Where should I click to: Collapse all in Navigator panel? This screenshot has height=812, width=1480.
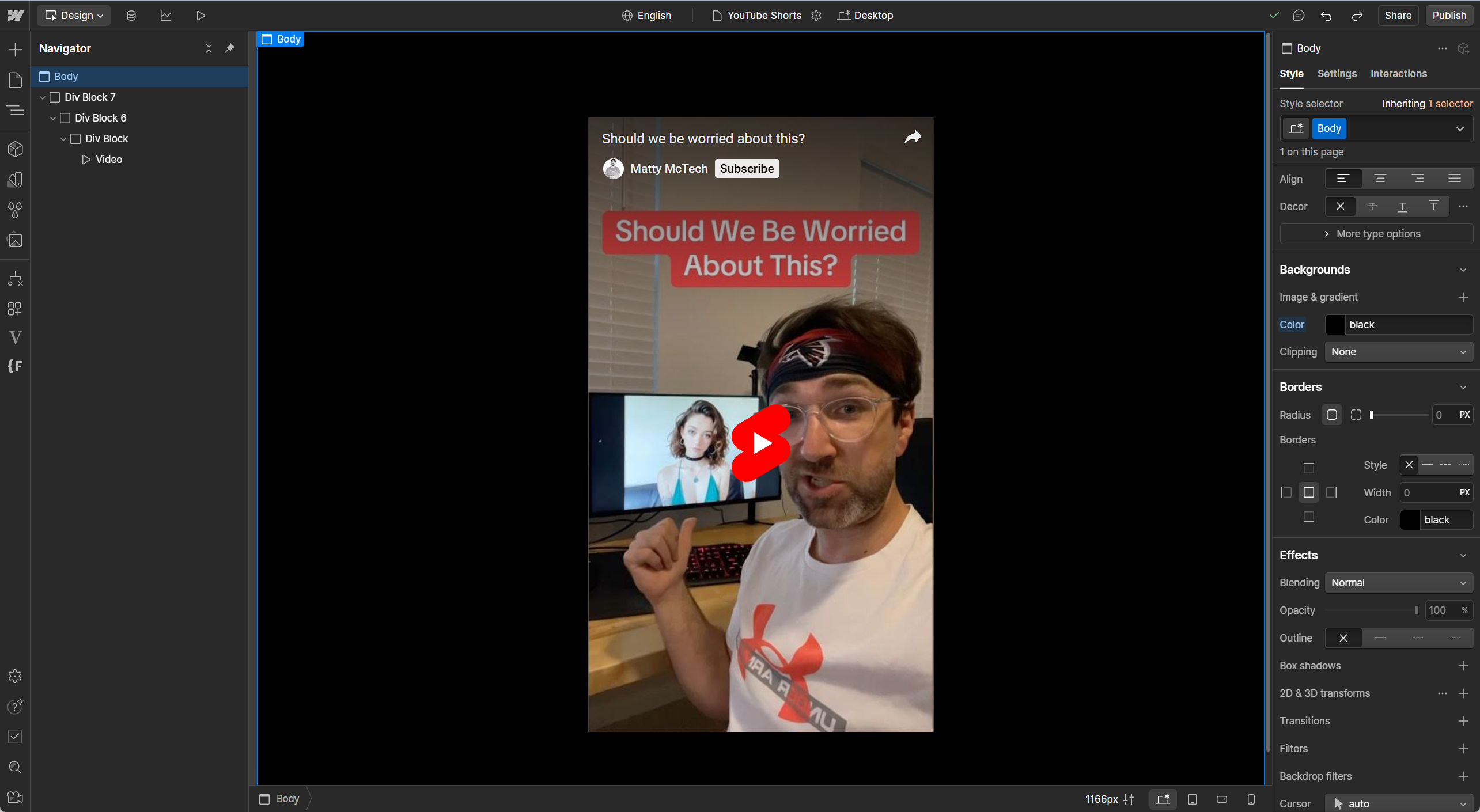[209, 48]
